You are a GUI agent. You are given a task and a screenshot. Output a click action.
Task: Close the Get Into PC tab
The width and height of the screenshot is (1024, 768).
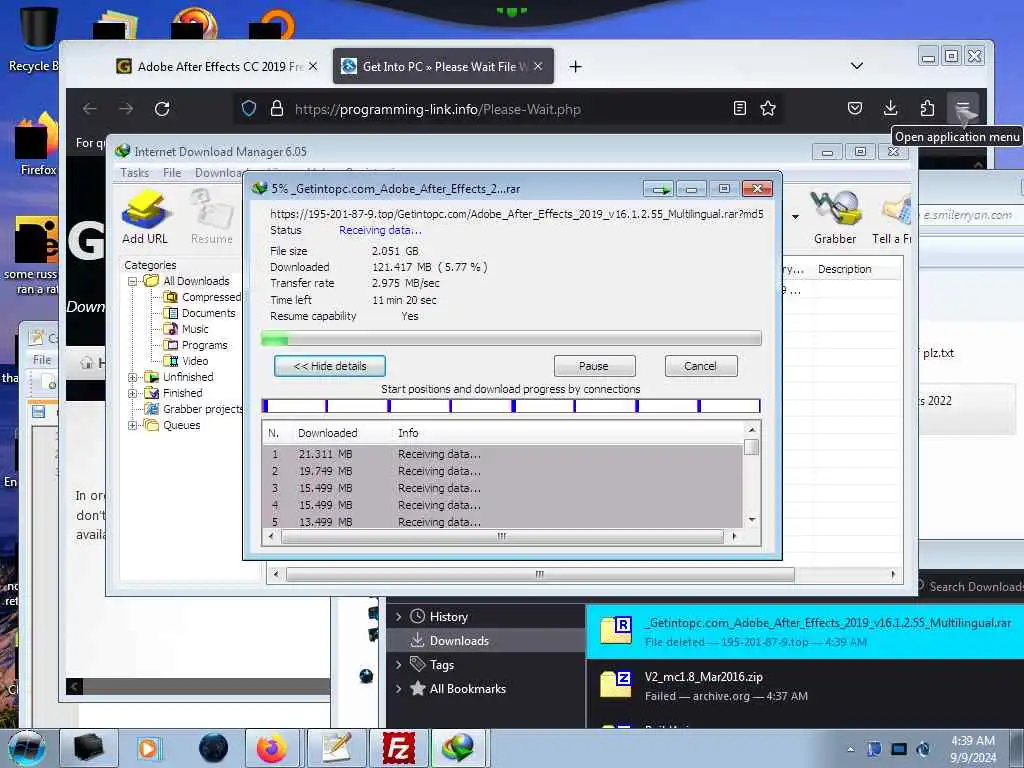(x=537, y=66)
